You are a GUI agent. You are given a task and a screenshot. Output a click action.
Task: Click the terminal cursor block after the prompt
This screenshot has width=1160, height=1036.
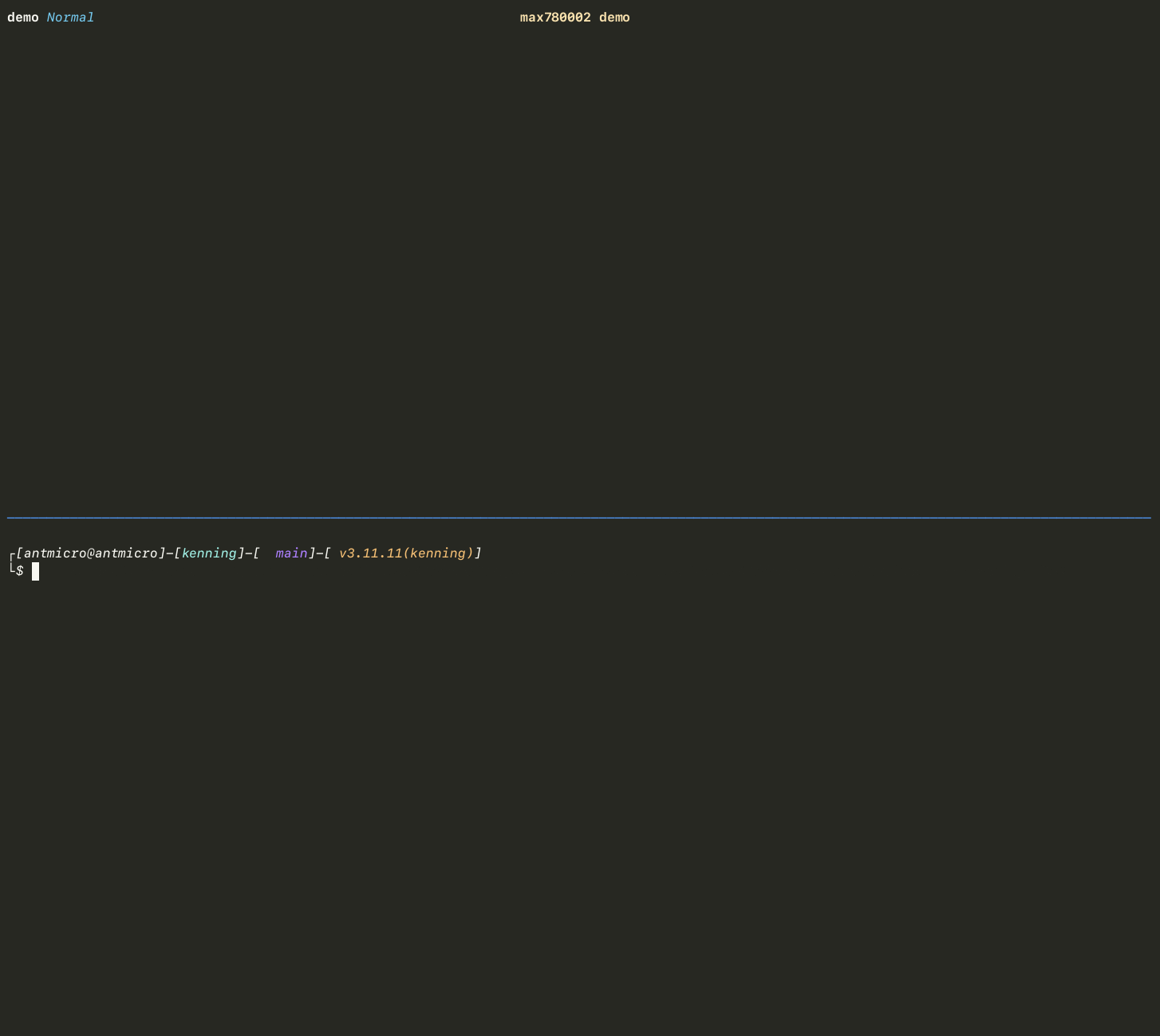point(35,571)
